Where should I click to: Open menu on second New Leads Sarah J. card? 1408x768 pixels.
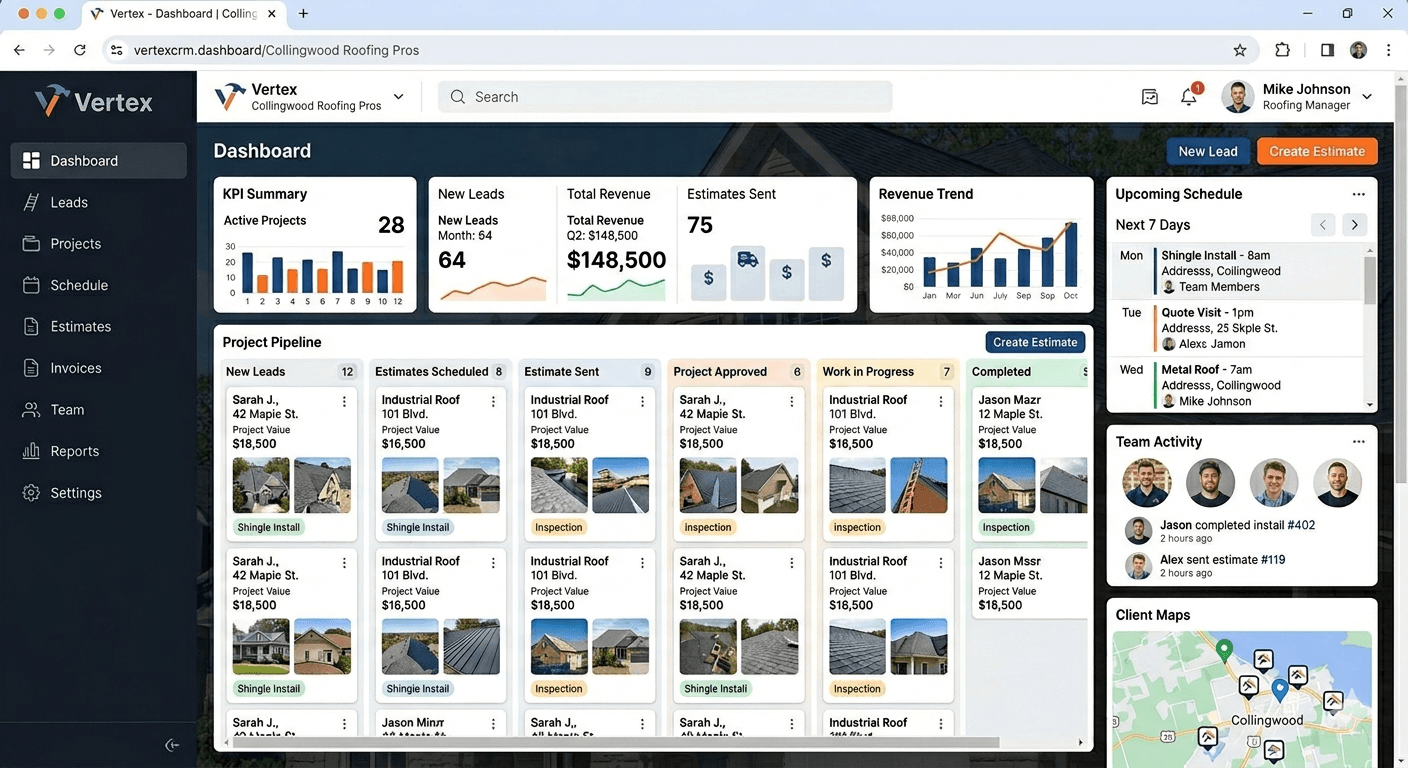pyautogui.click(x=344, y=563)
